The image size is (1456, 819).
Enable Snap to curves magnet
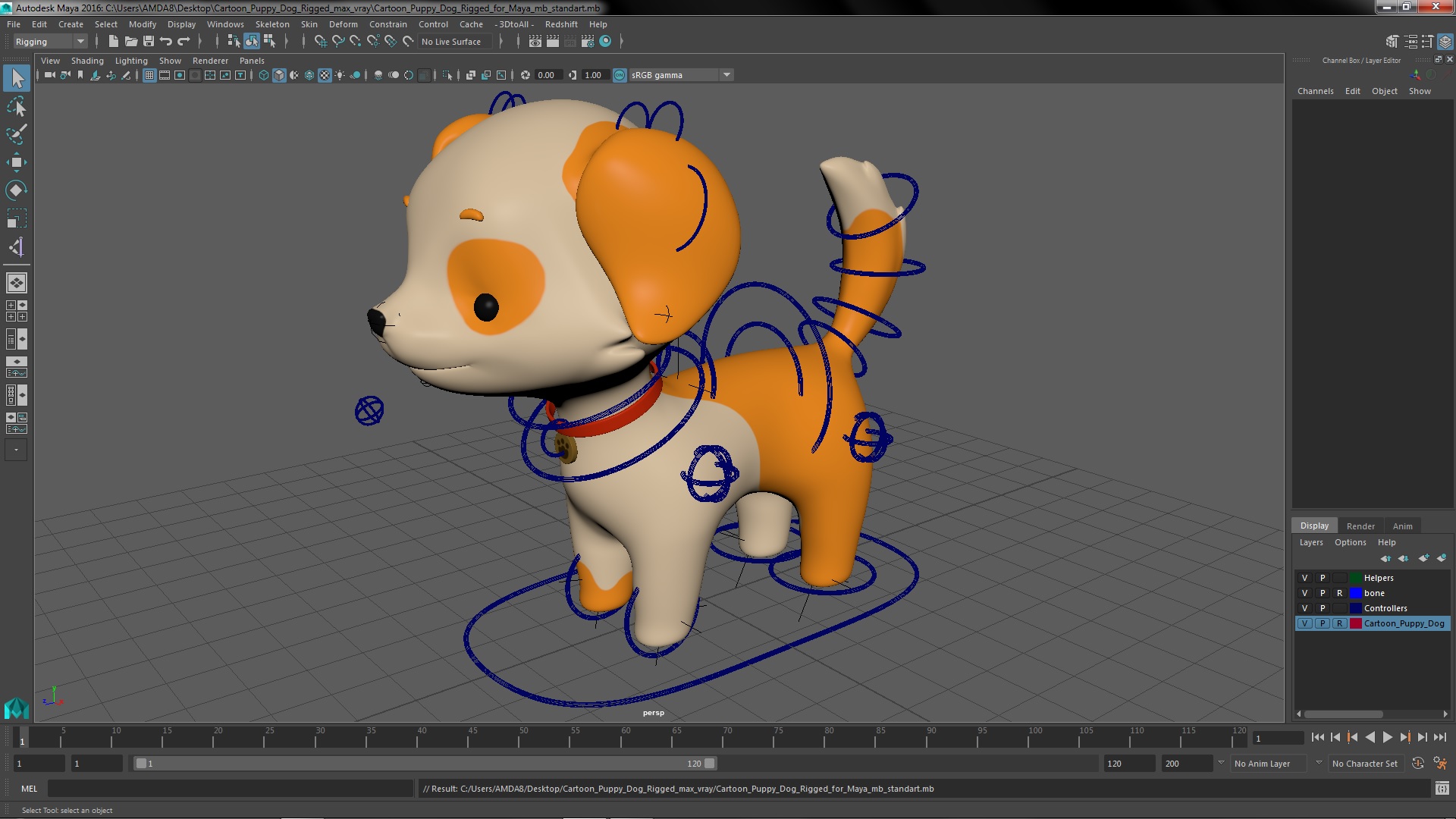coord(338,42)
